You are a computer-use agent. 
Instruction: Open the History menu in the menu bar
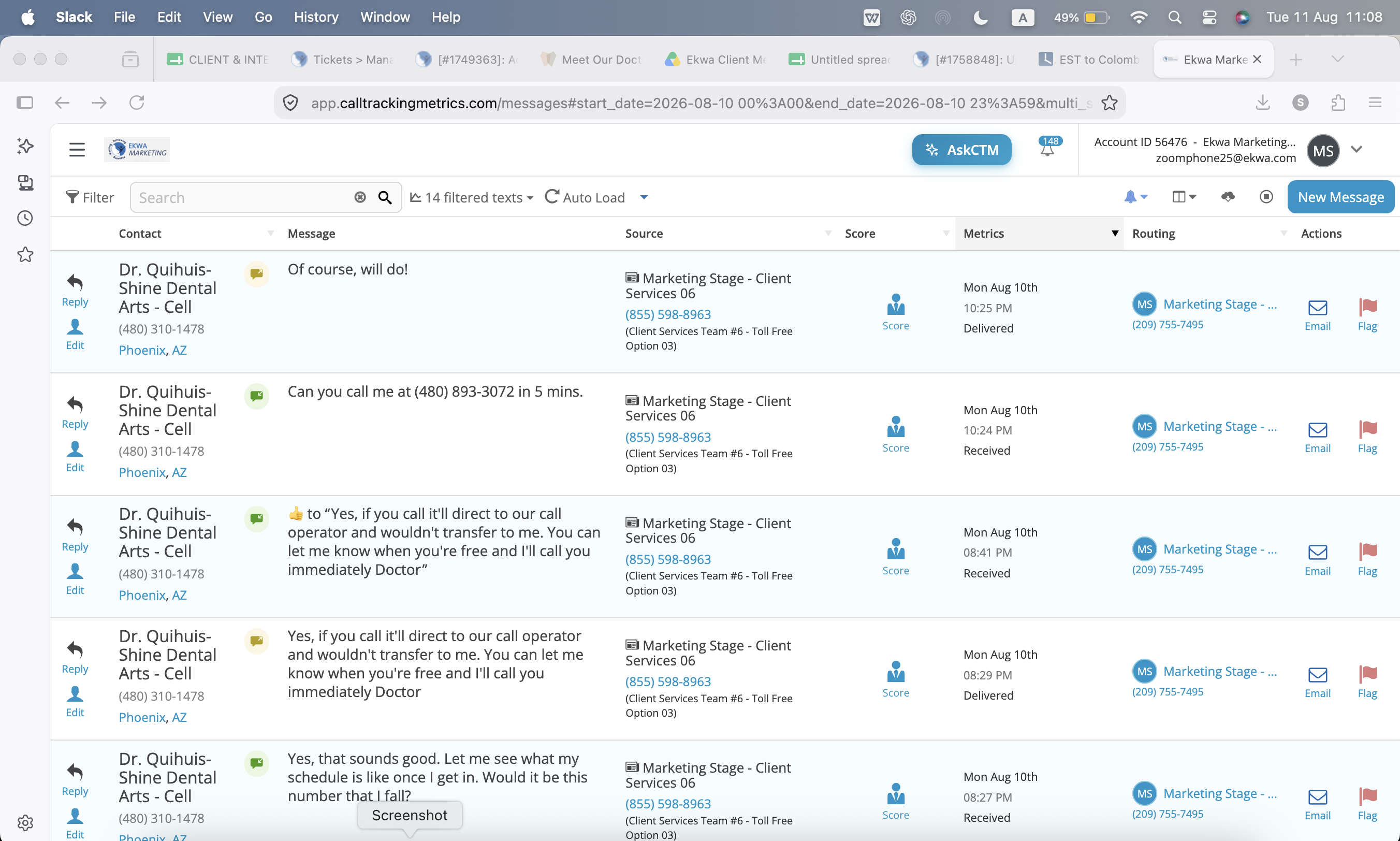click(316, 17)
